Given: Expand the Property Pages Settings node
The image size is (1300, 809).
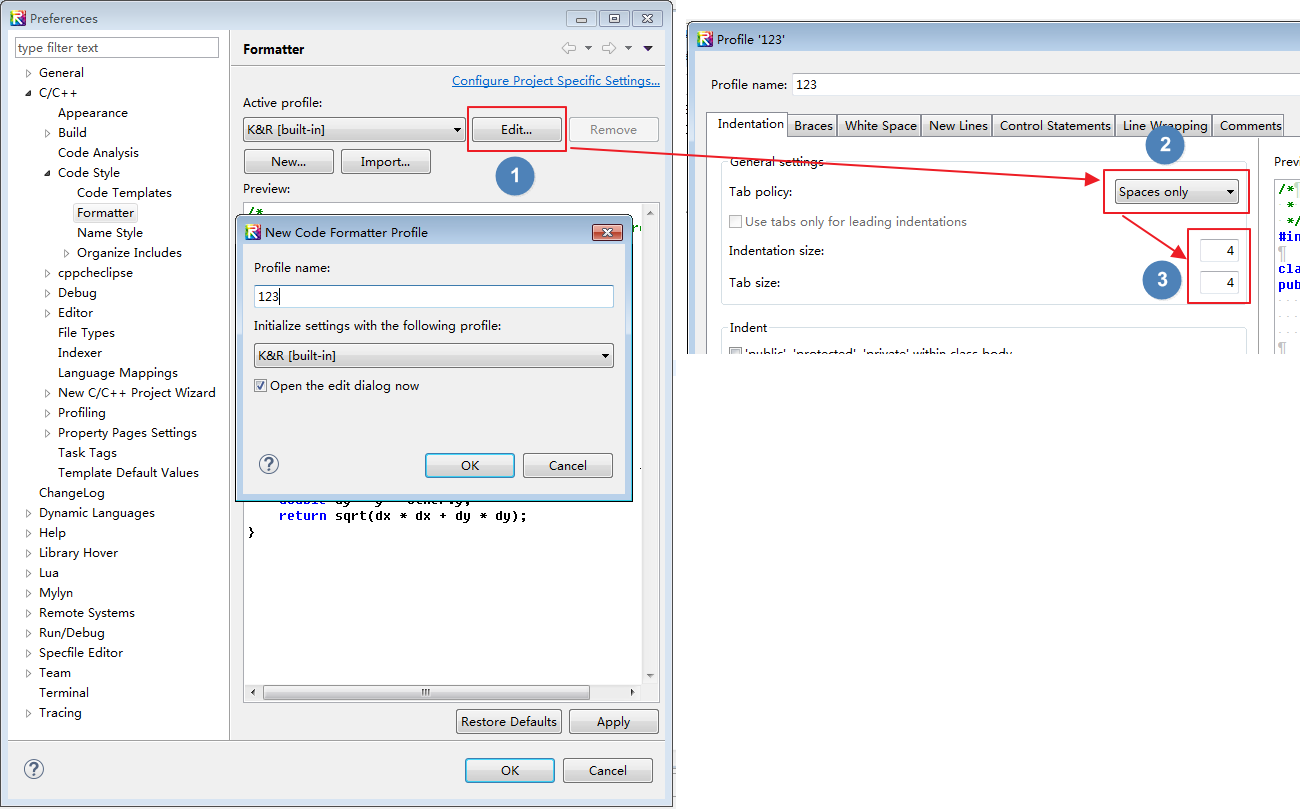Looking at the screenshot, I should 47,433.
